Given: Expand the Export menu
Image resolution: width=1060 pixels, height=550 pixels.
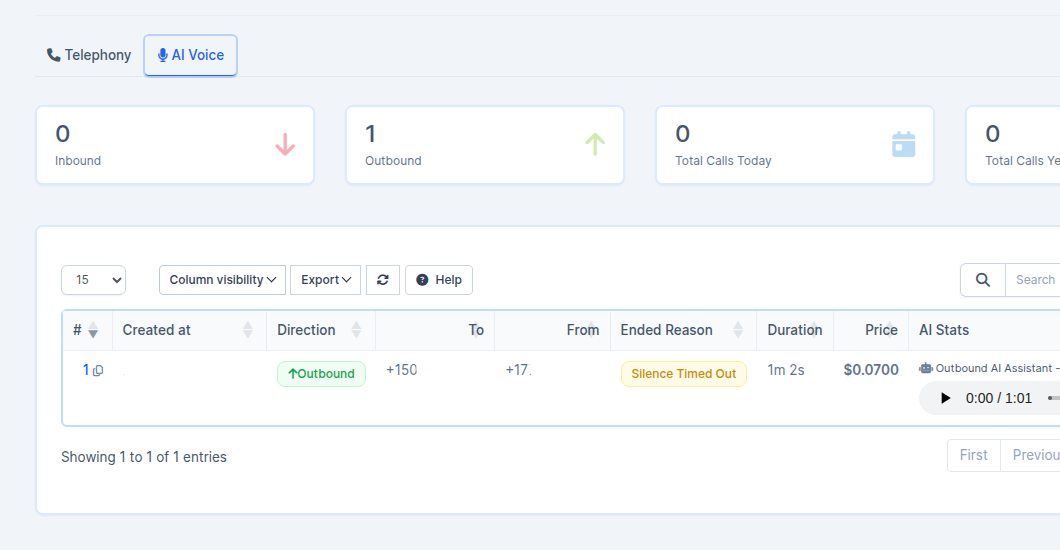Looking at the screenshot, I should click(326, 280).
